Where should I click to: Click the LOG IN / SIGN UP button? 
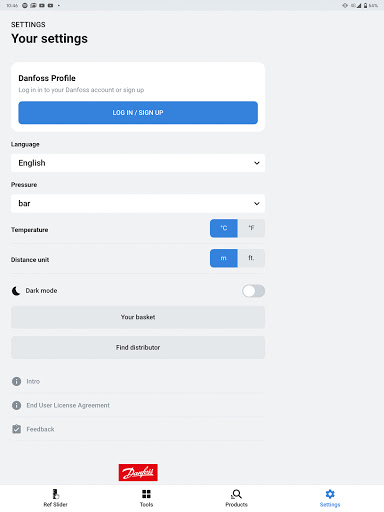tap(138, 113)
